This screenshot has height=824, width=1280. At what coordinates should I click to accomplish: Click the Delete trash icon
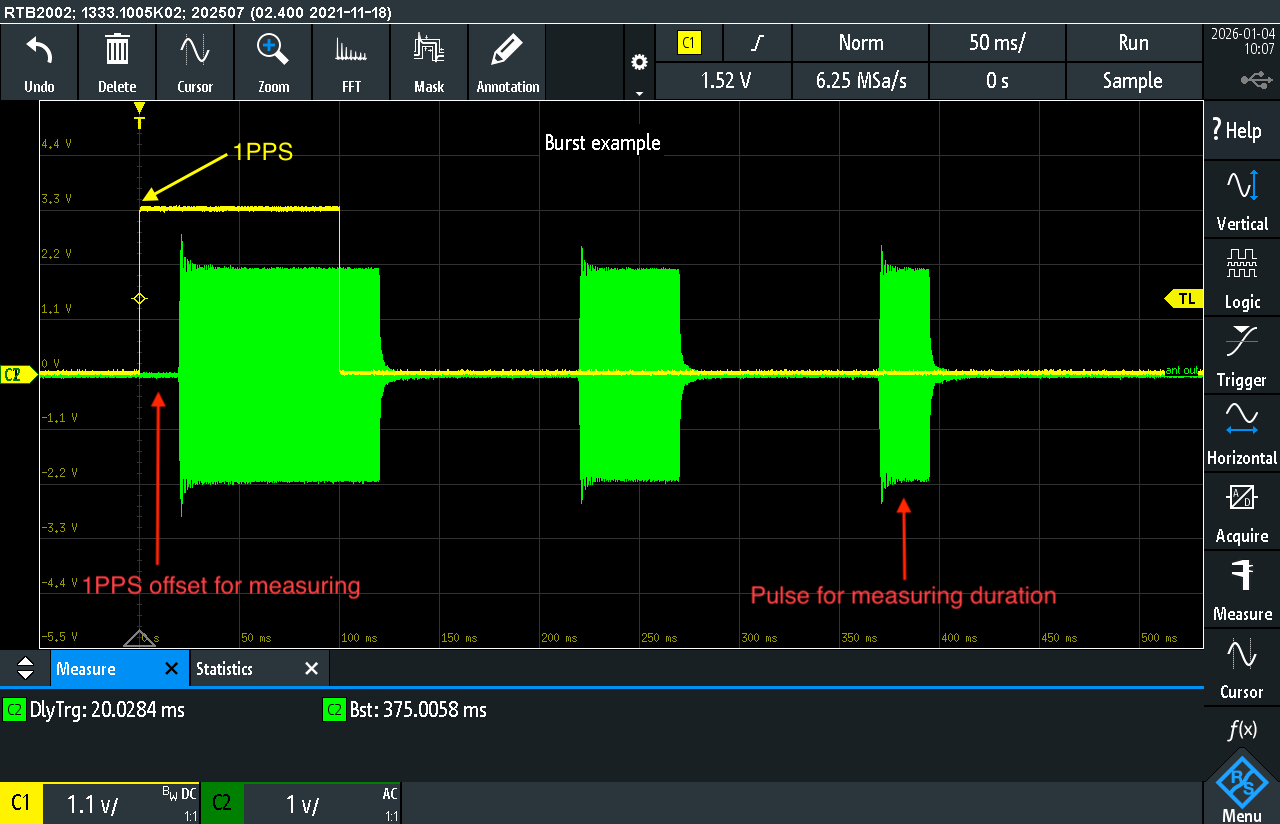click(117, 51)
